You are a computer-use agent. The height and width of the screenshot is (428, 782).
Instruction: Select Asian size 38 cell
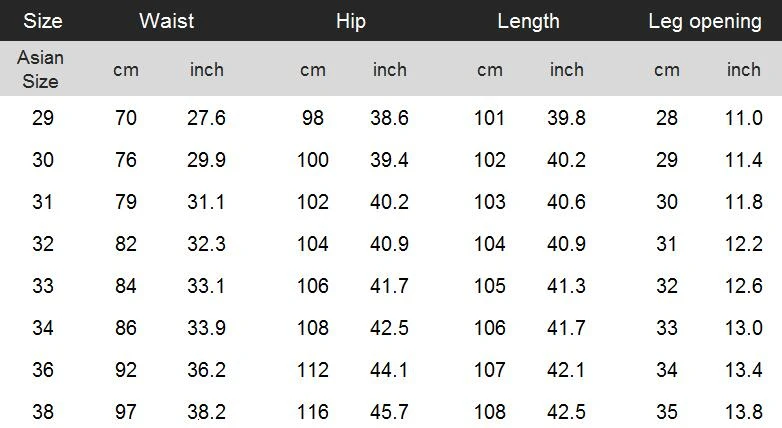pos(43,412)
